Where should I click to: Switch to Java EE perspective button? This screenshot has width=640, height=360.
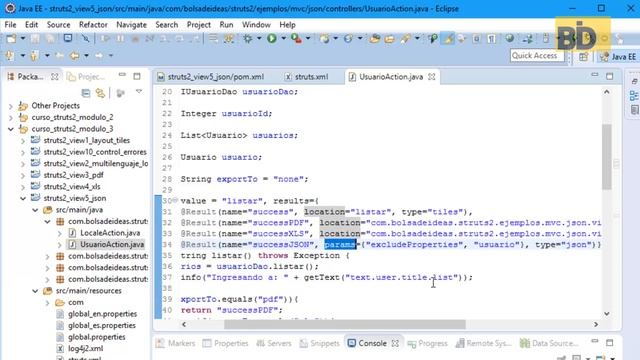pyautogui.click(x=618, y=57)
